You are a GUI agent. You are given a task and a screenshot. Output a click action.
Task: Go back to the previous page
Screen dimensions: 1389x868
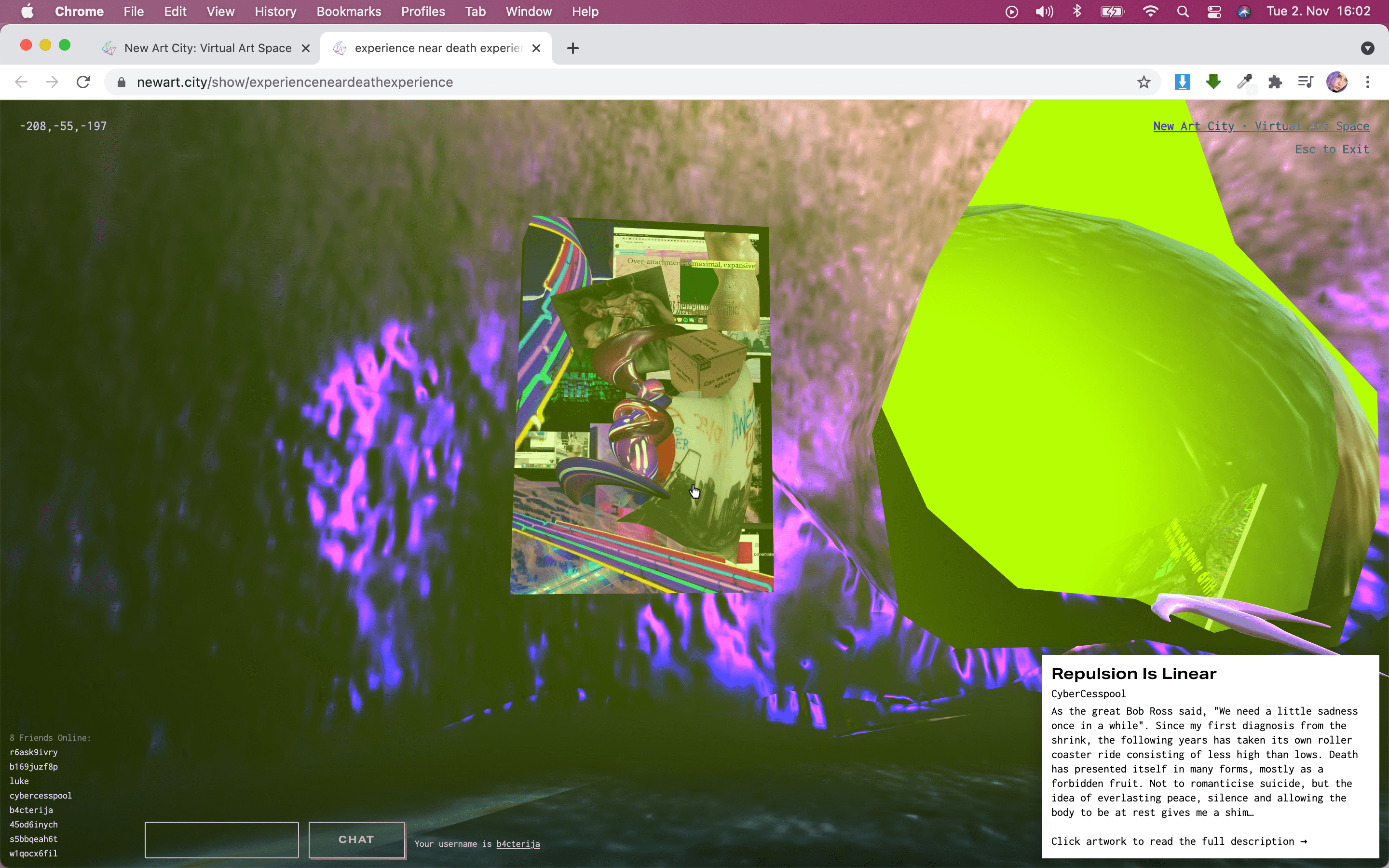(21, 82)
